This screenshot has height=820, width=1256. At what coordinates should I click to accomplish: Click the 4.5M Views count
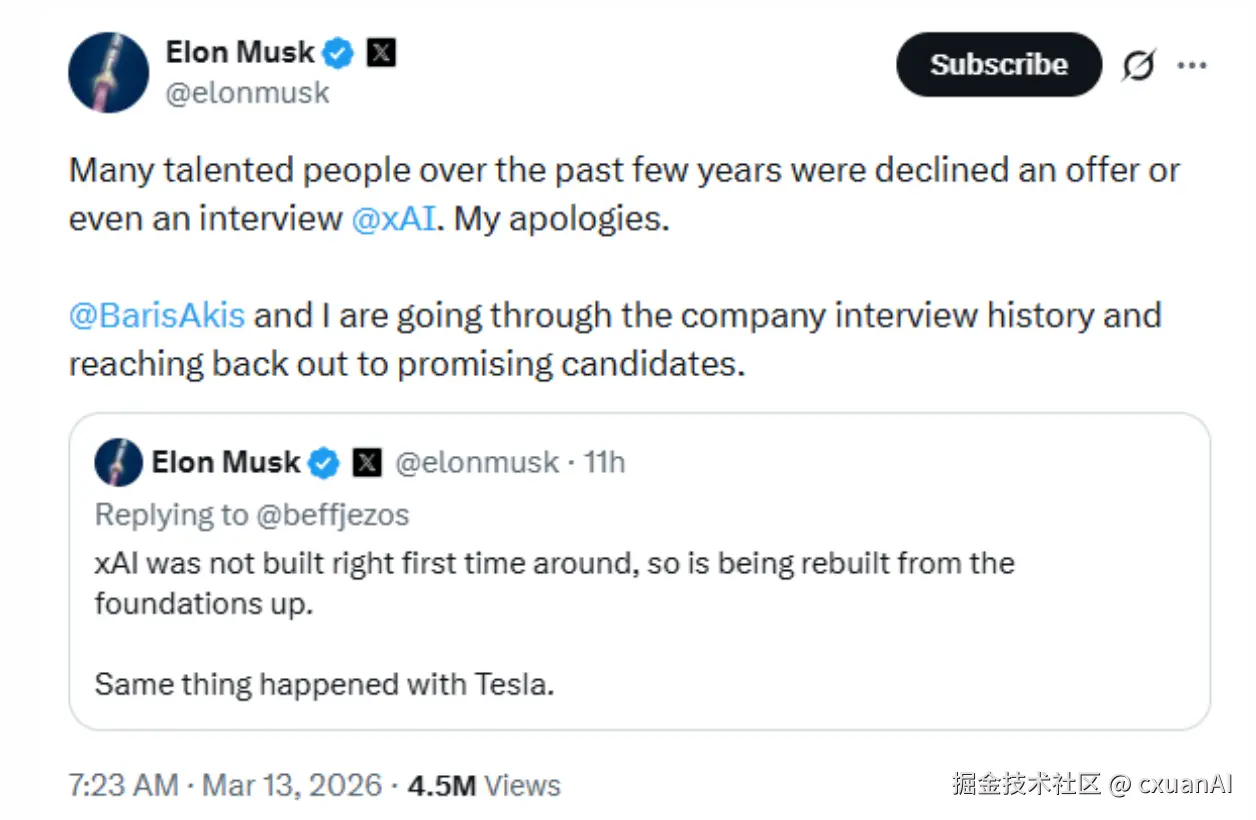coord(484,785)
